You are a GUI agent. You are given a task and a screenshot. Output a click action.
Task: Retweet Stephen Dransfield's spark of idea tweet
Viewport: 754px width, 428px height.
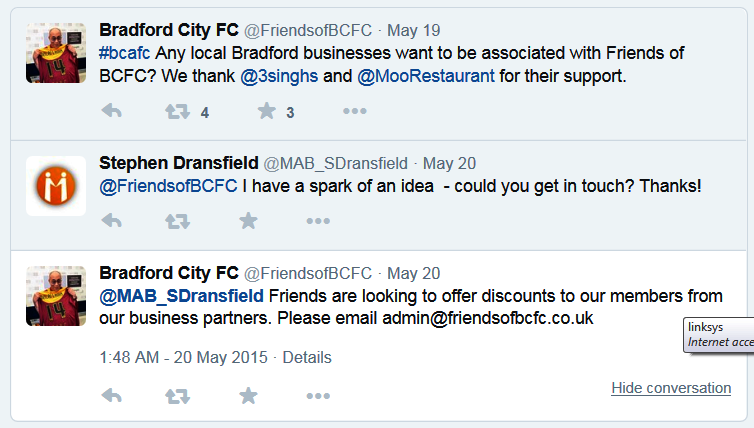click(x=177, y=220)
